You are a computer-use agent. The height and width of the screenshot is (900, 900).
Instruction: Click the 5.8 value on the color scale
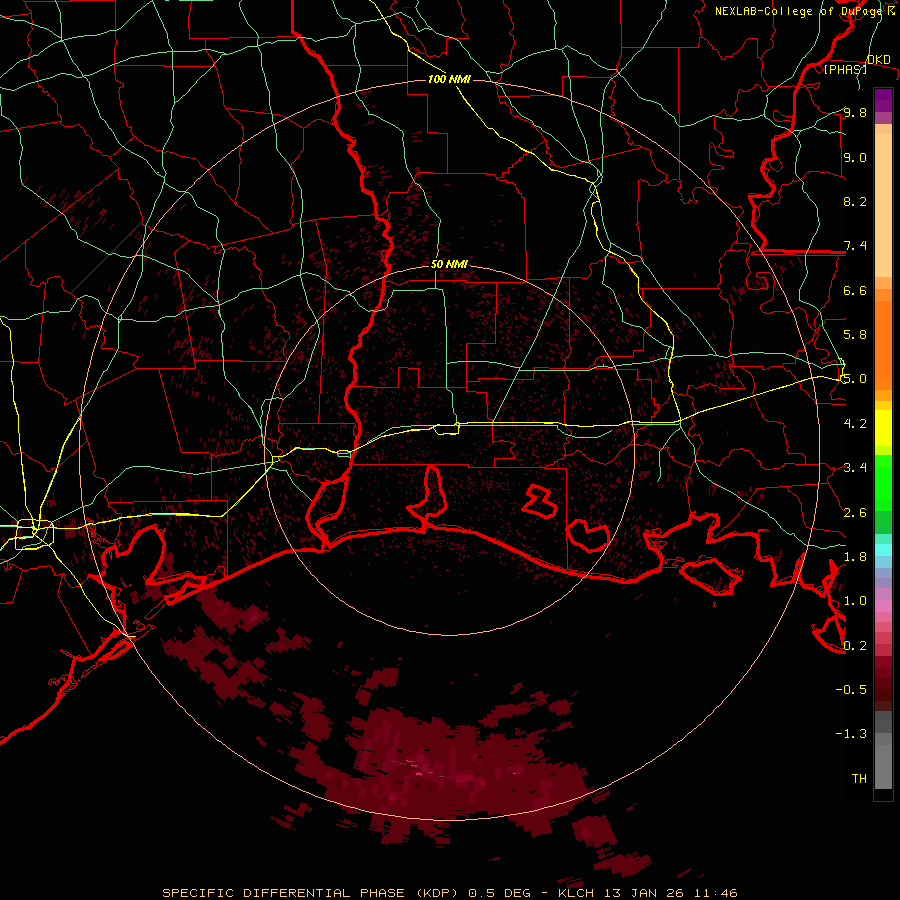tap(855, 335)
